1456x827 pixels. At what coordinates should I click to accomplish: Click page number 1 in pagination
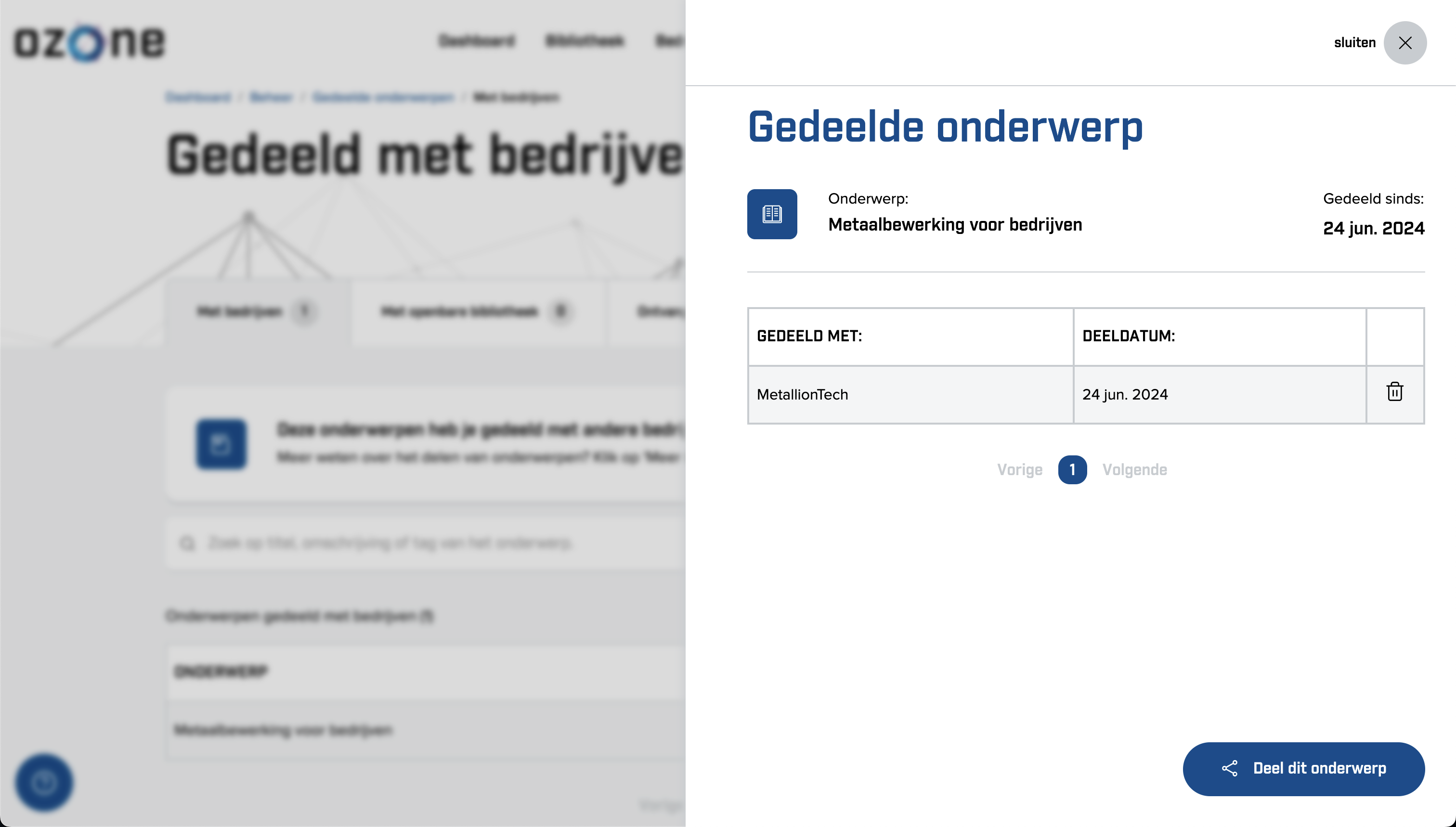[1072, 469]
